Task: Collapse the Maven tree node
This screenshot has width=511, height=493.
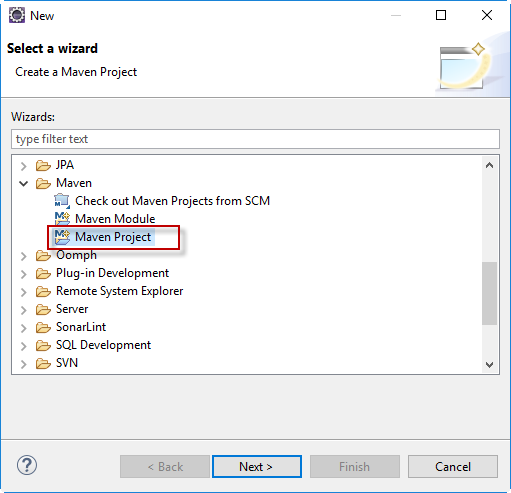Action: pyautogui.click(x=24, y=183)
